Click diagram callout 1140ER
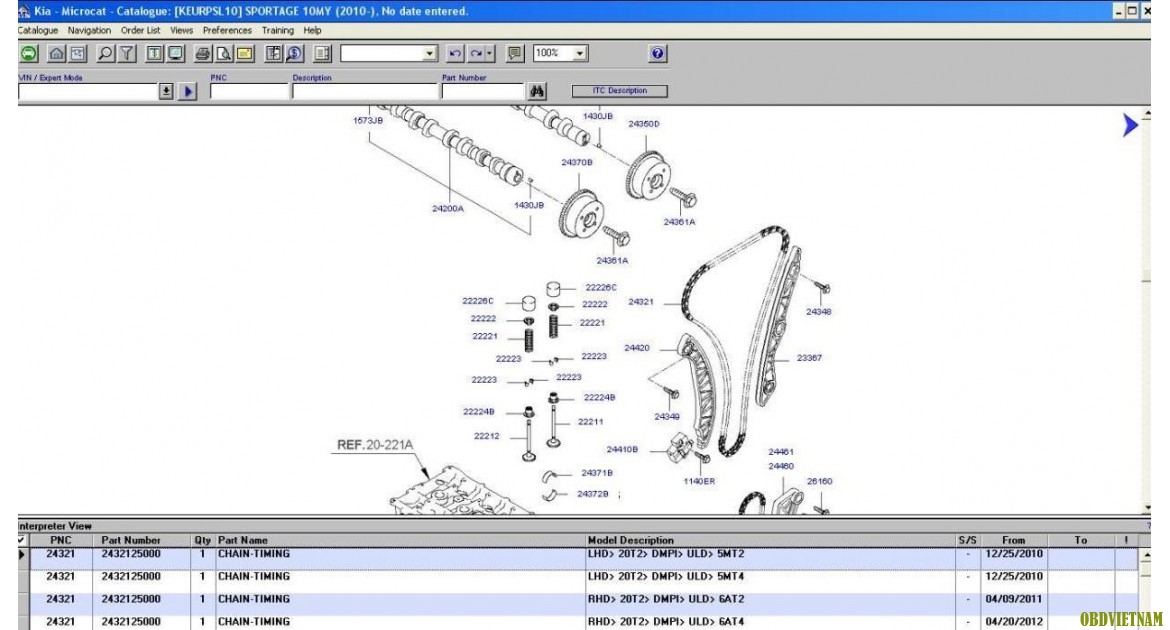 [x=699, y=481]
